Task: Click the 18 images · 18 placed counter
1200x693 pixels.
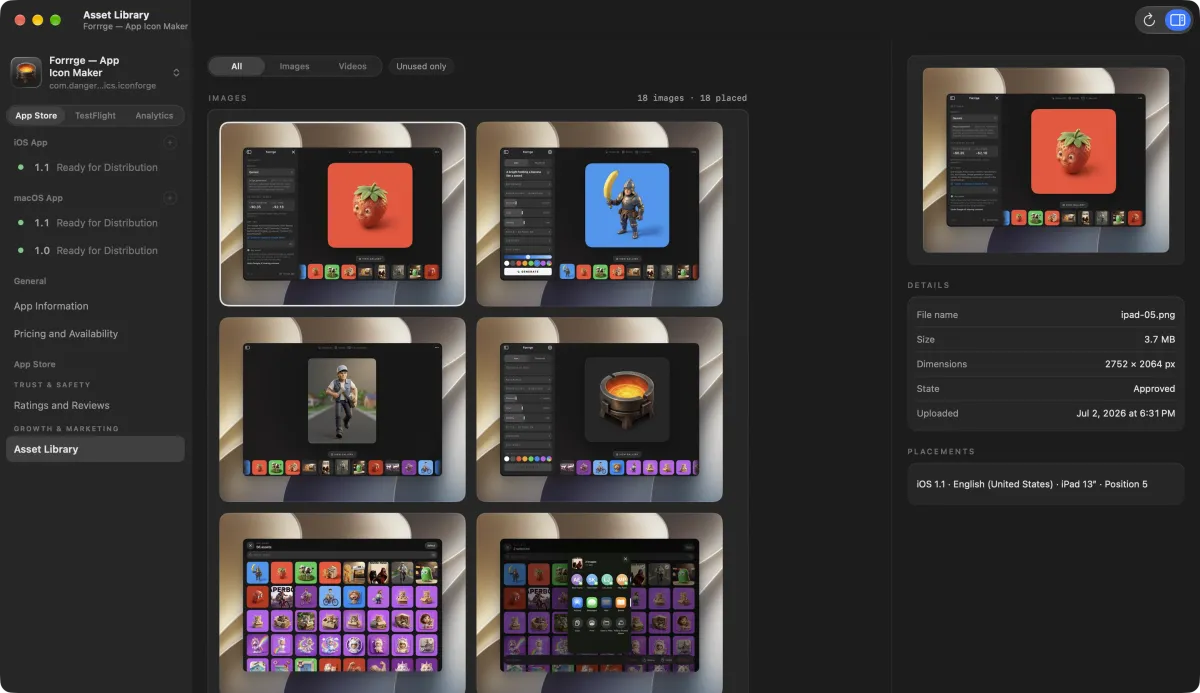Action: [692, 98]
